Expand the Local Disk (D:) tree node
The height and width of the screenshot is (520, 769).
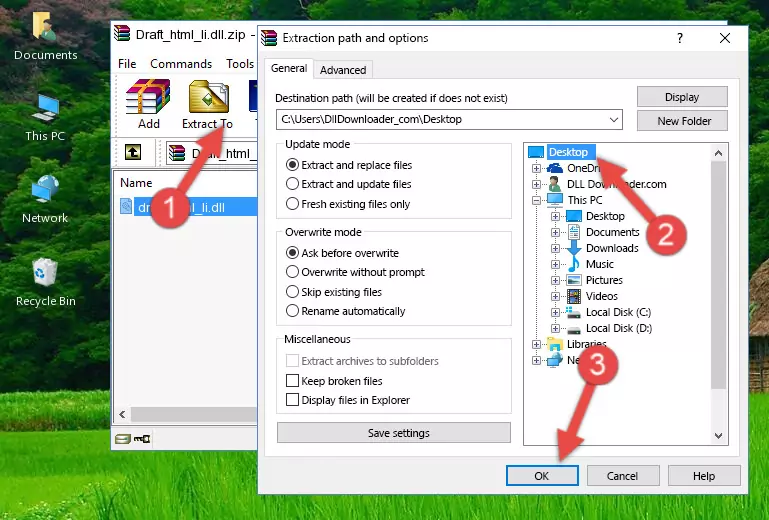[x=555, y=328]
